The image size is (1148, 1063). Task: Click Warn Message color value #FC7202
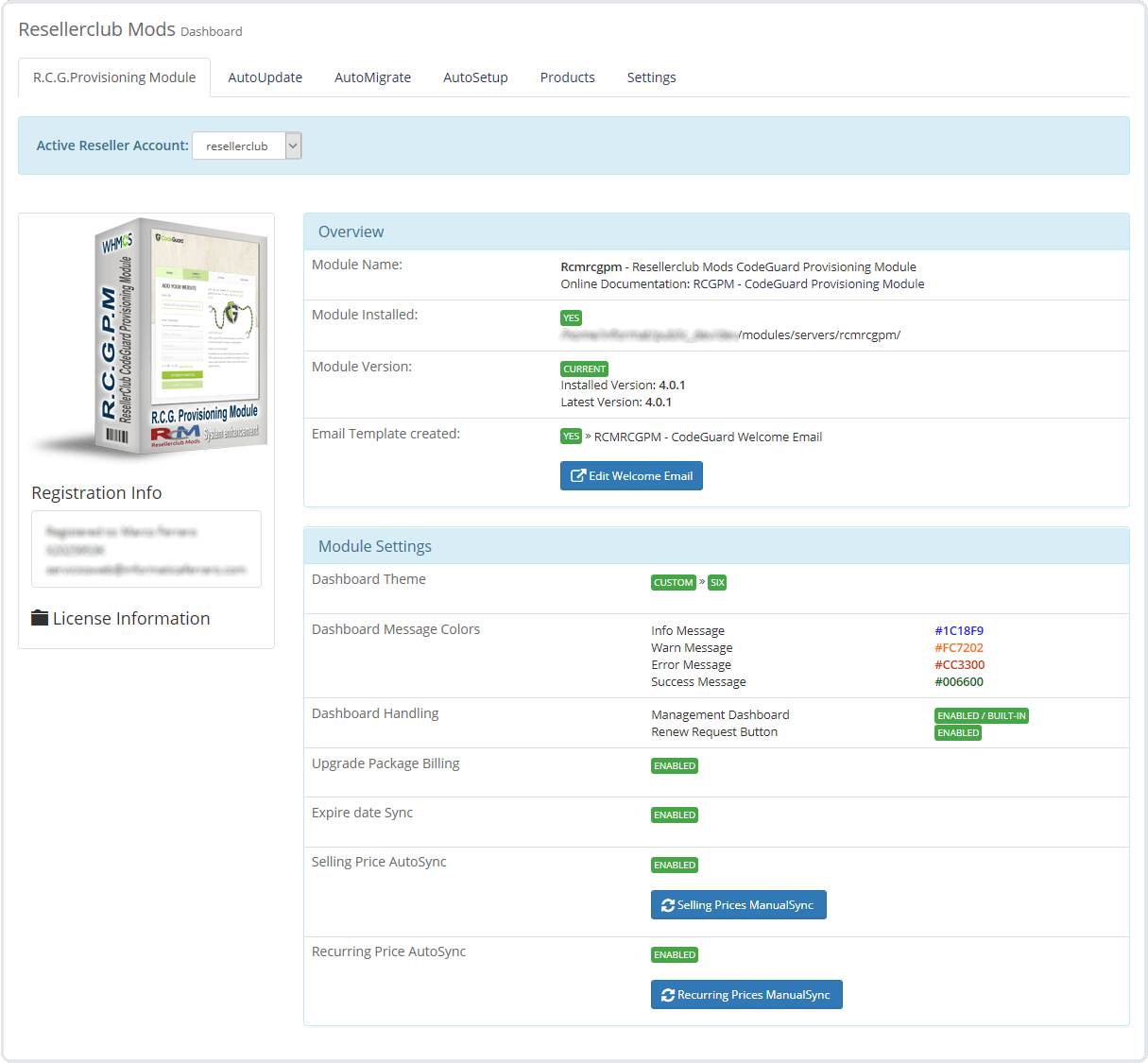tap(959, 647)
